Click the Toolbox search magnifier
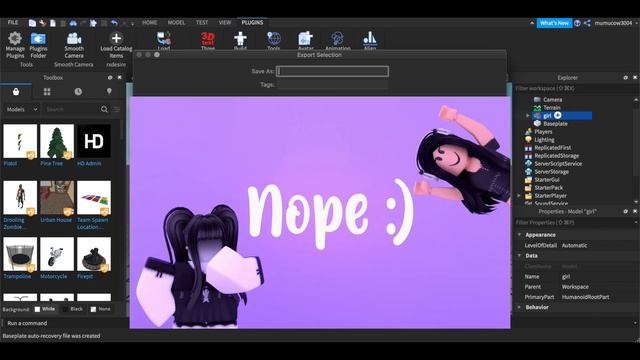The height and width of the screenshot is (360, 640). pos(104,109)
